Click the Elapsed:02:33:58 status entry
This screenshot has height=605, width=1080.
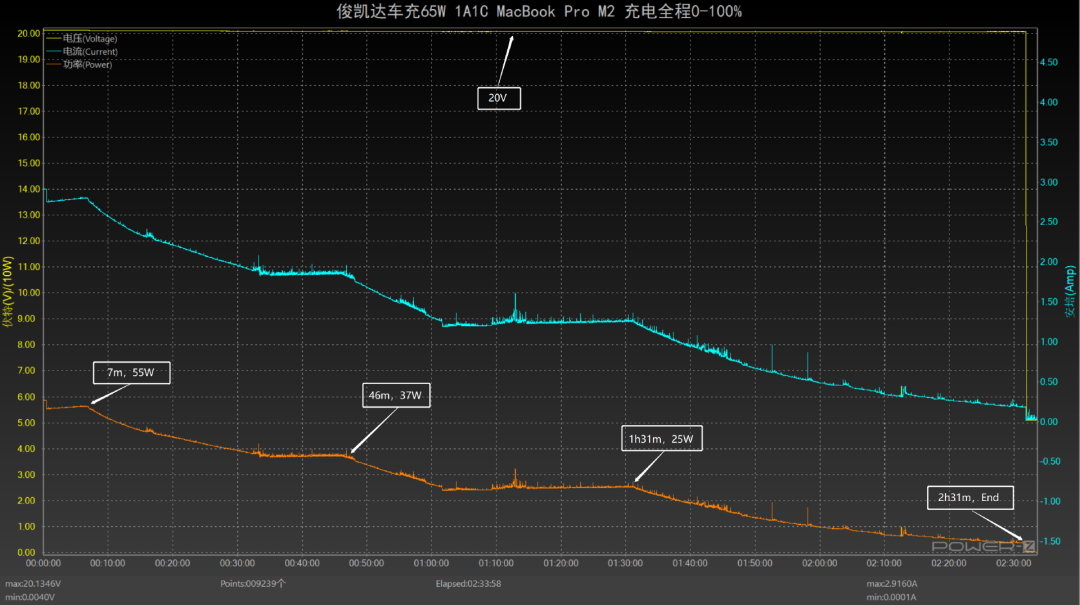click(x=468, y=584)
